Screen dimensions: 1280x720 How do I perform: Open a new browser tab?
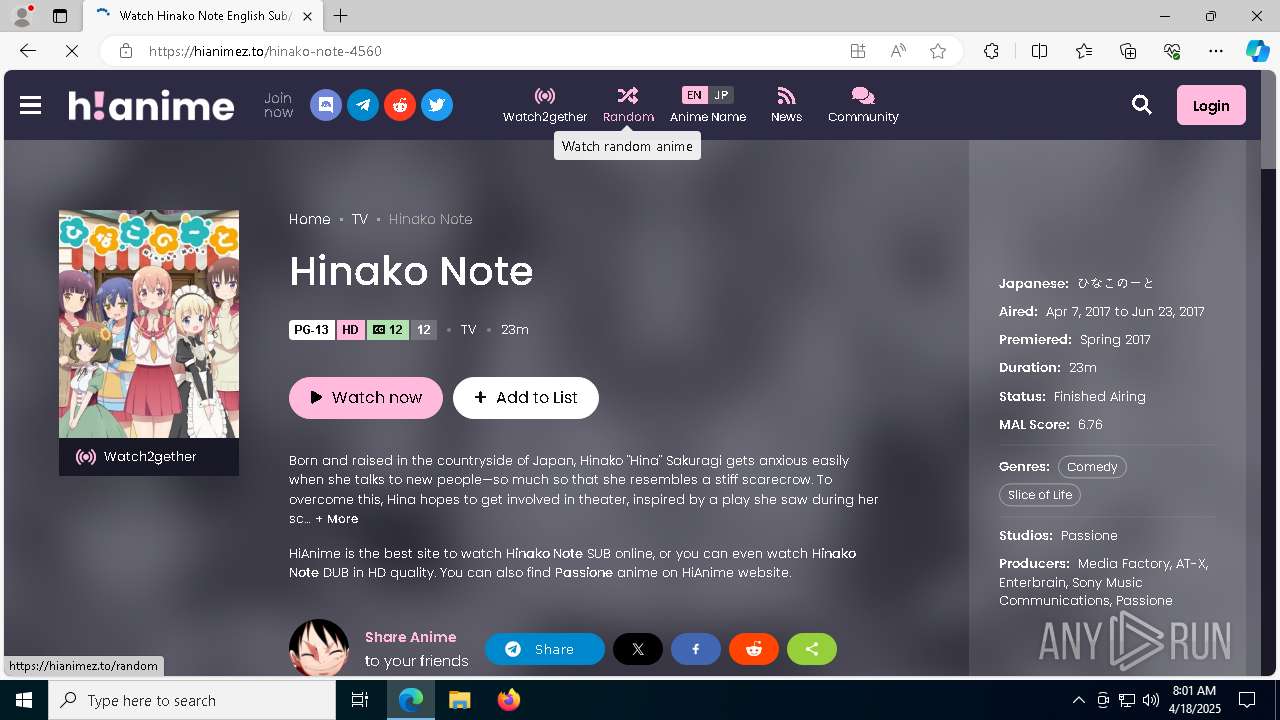(x=341, y=16)
